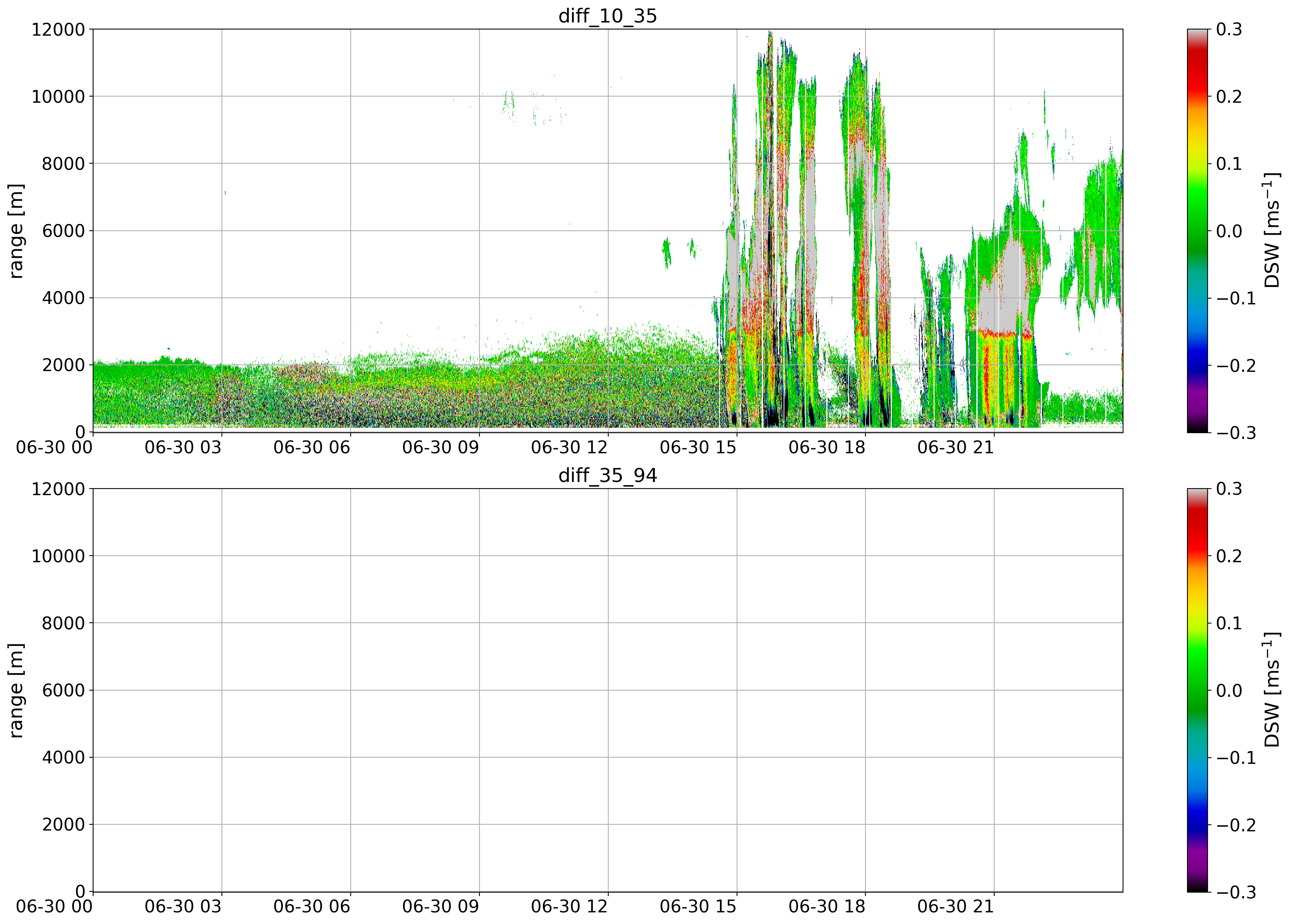The width and height of the screenshot is (1291, 924).
Task: Click top colorbar at red 0.2 level
Action: coord(1198,96)
